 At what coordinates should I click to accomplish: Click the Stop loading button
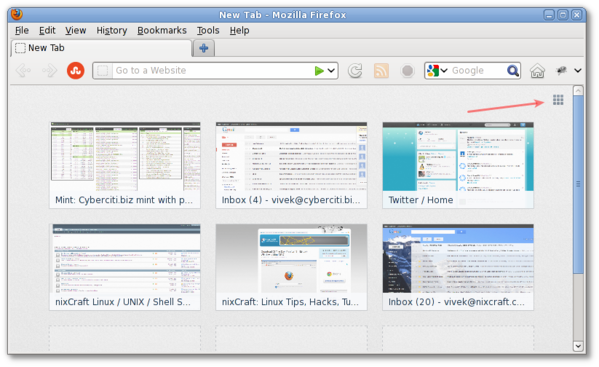pyautogui.click(x=407, y=71)
